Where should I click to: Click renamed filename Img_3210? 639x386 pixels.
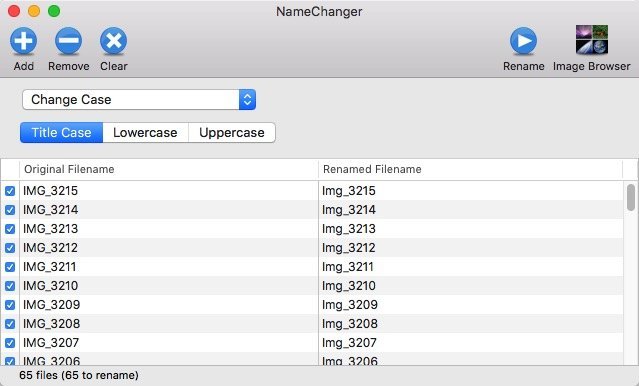348,286
